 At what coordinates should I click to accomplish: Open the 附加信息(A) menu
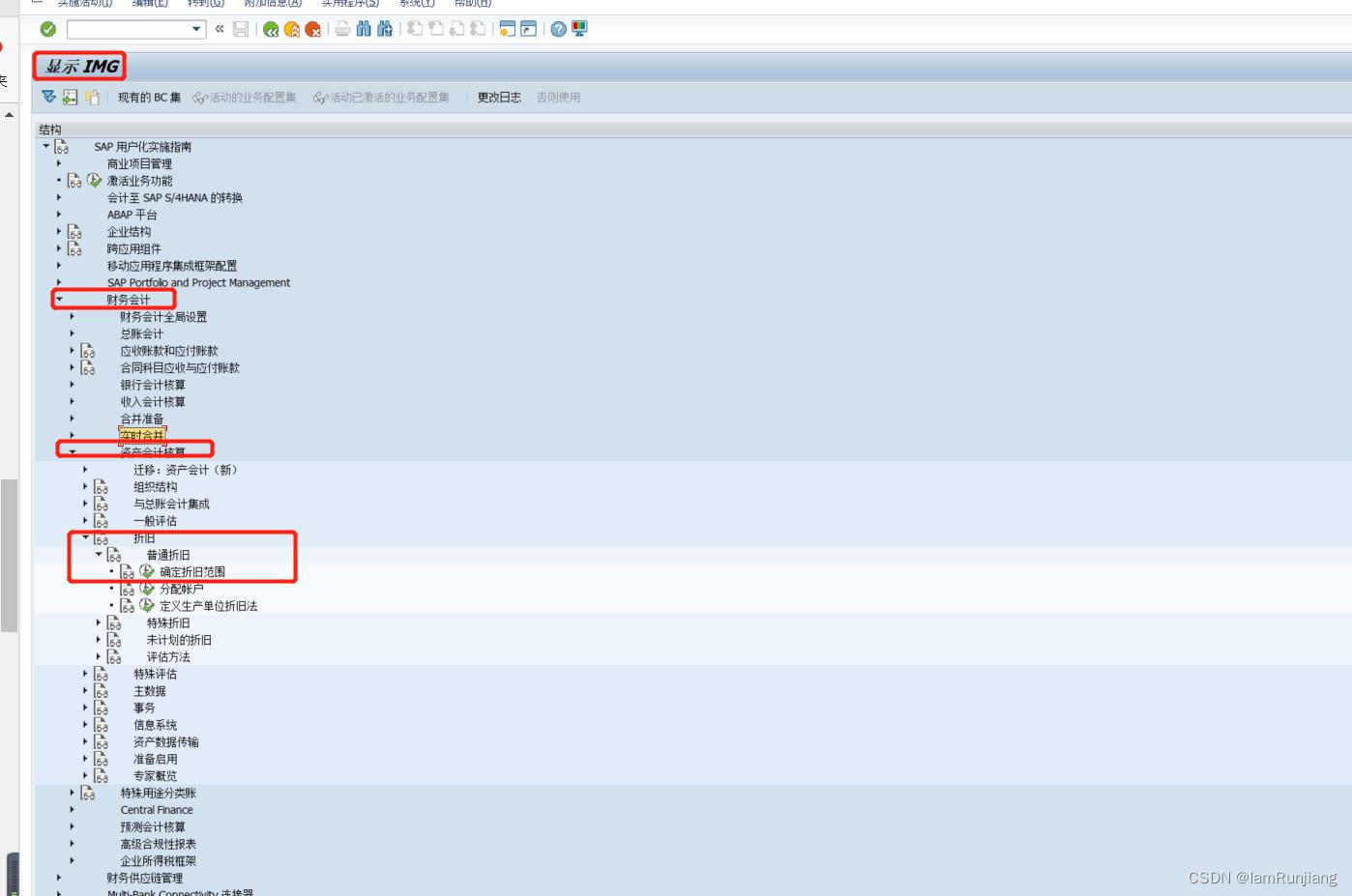pos(273,3)
